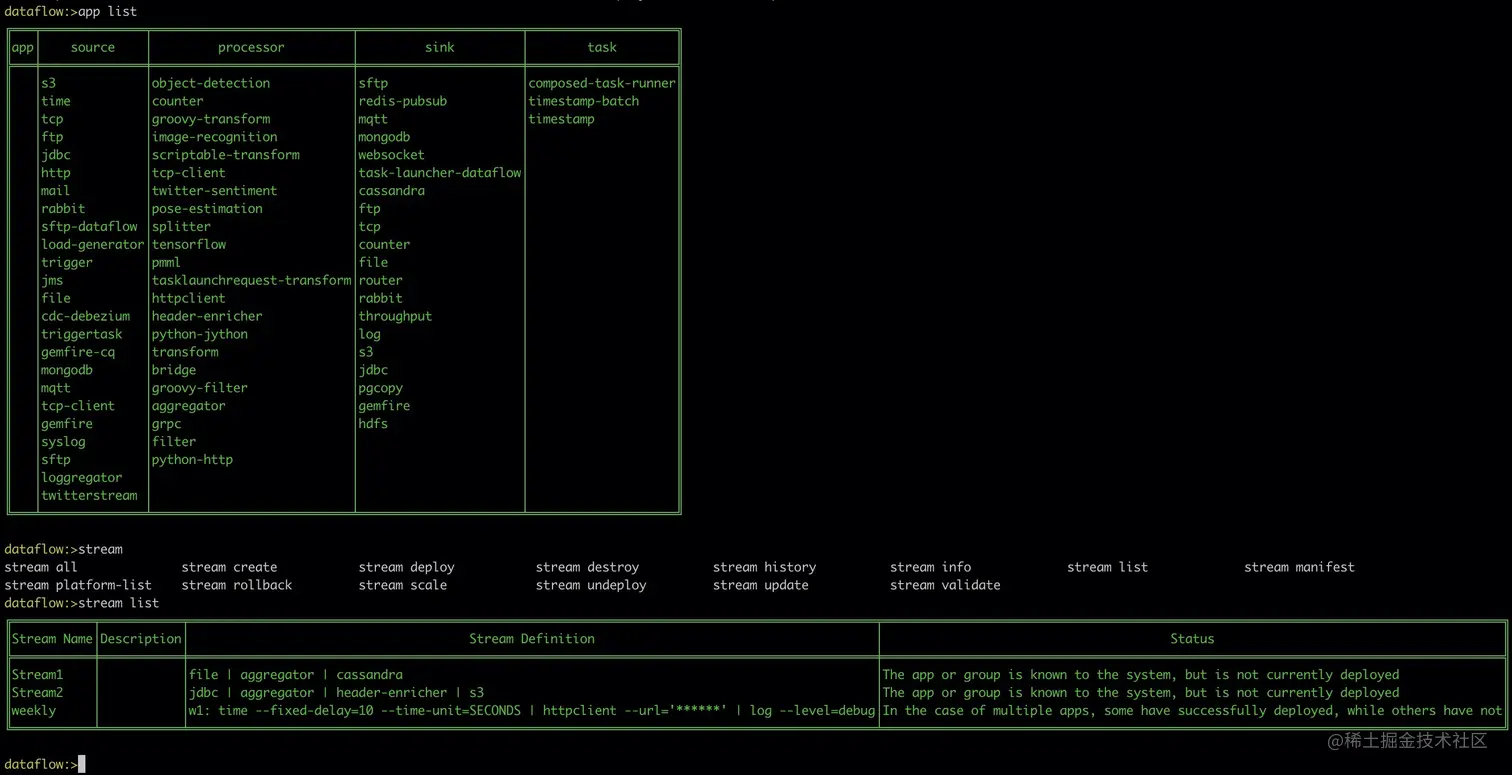1512x775 pixels.
Task: Select 'syslog' source entry
Action: tap(63, 442)
